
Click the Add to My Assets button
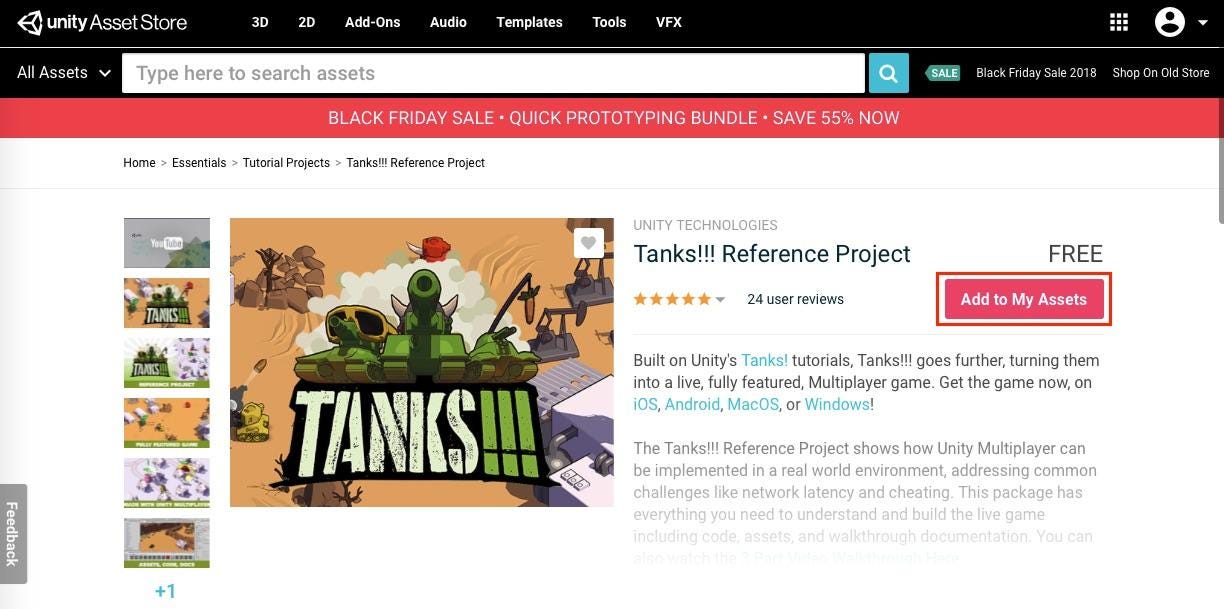tap(1023, 299)
